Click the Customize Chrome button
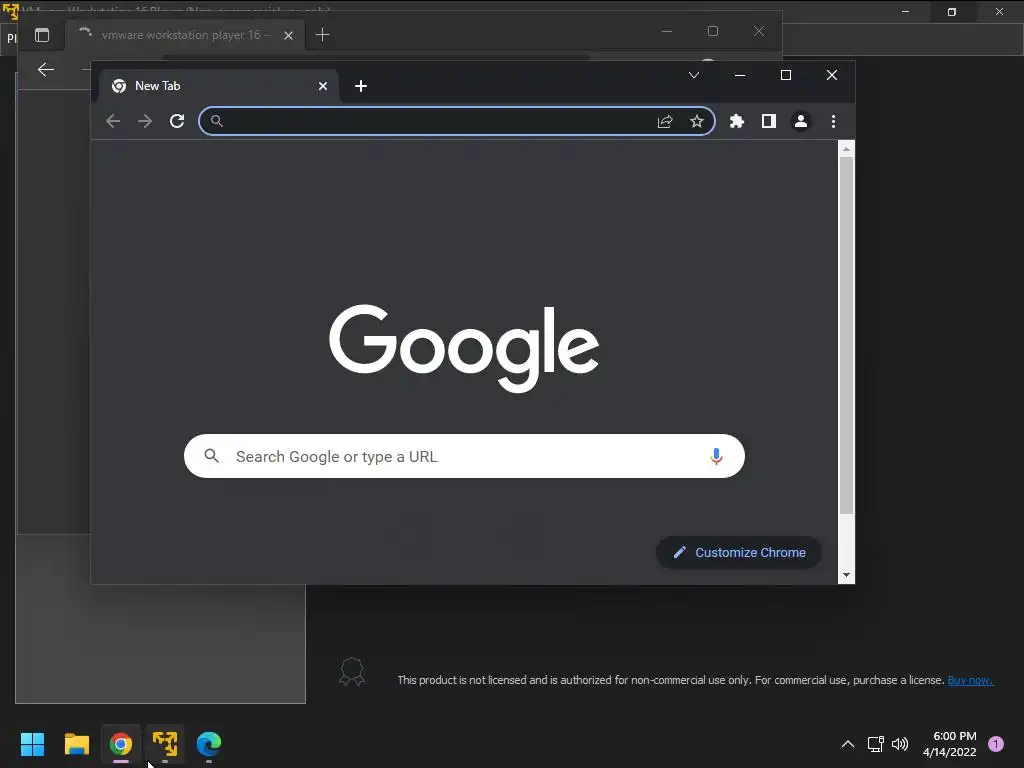 [x=739, y=552]
